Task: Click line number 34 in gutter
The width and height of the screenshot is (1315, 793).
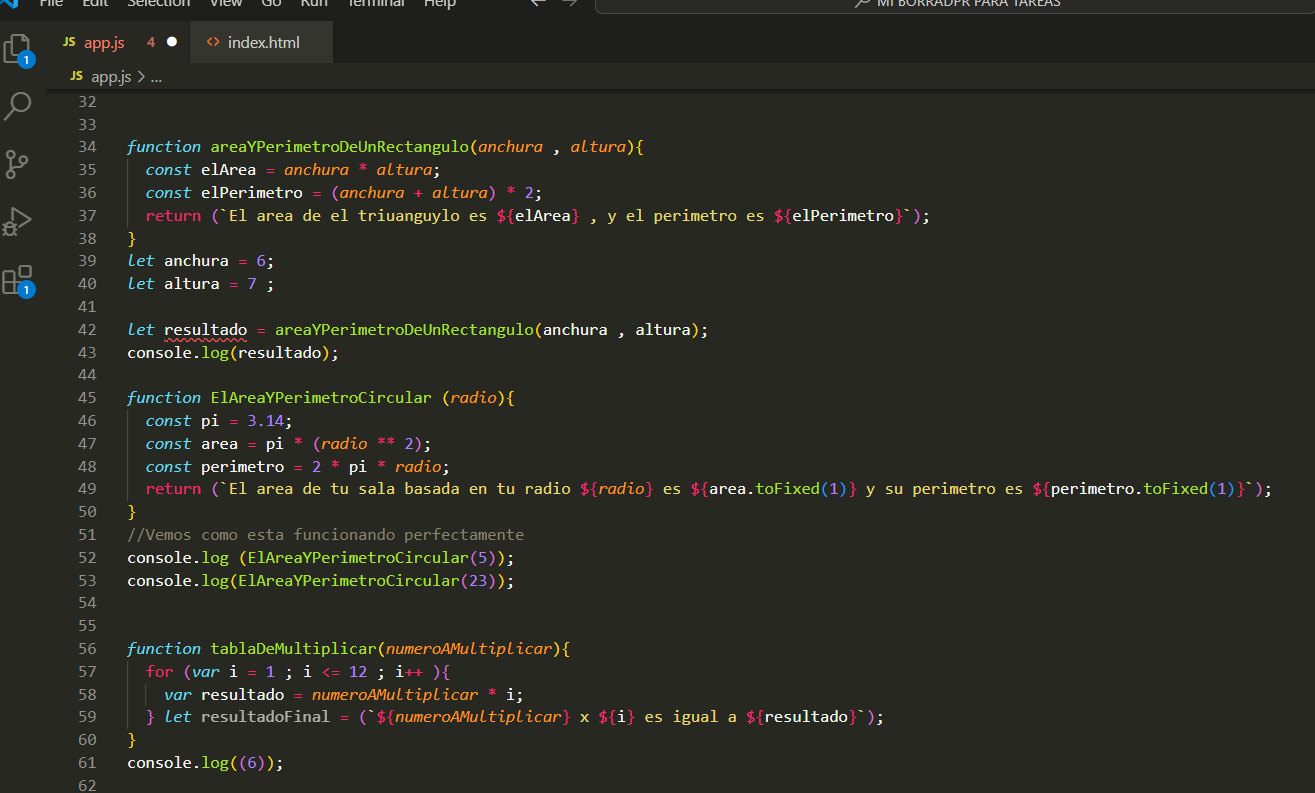Action: point(87,147)
